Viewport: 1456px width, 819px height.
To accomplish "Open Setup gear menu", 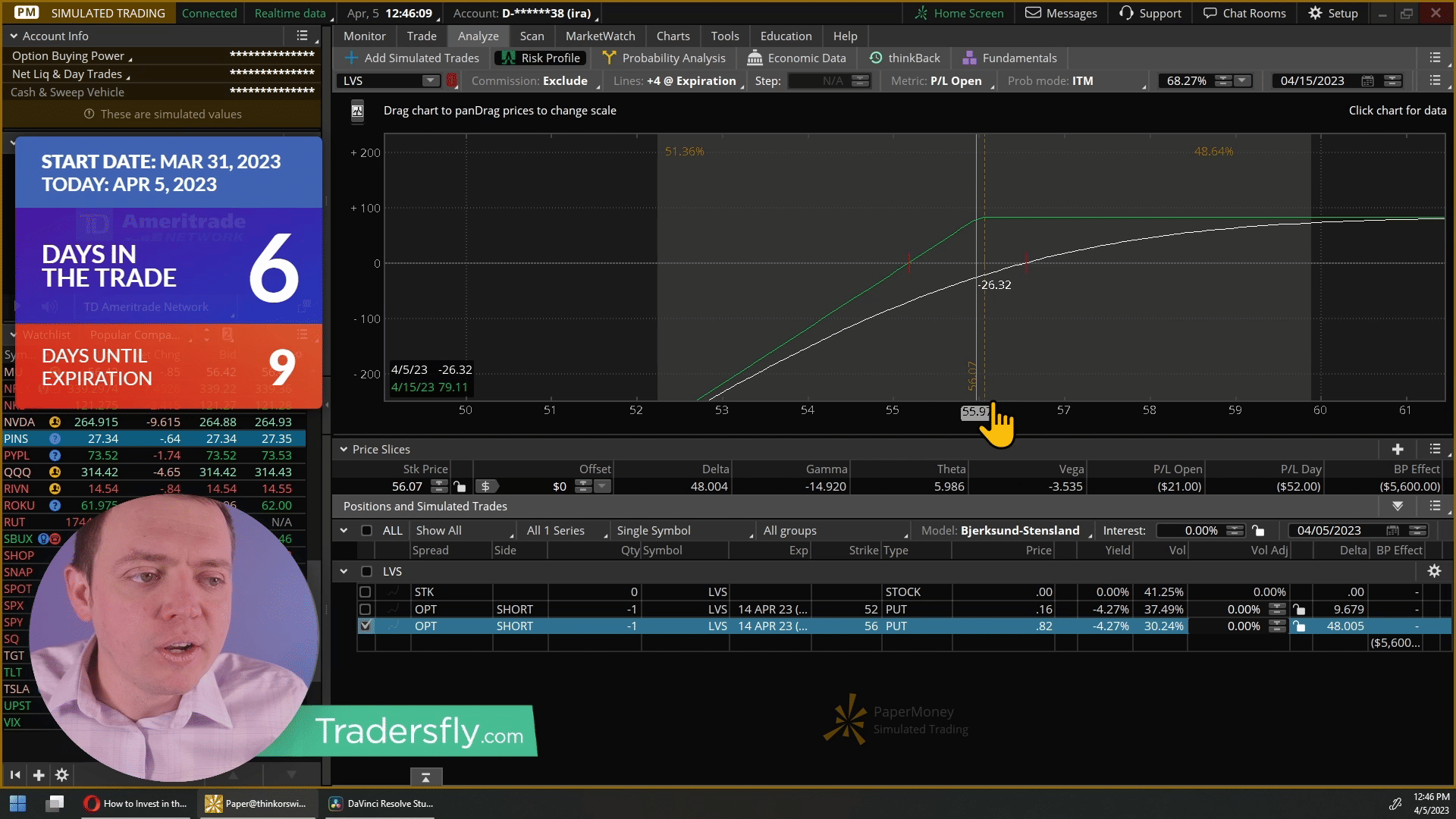I will (1333, 13).
